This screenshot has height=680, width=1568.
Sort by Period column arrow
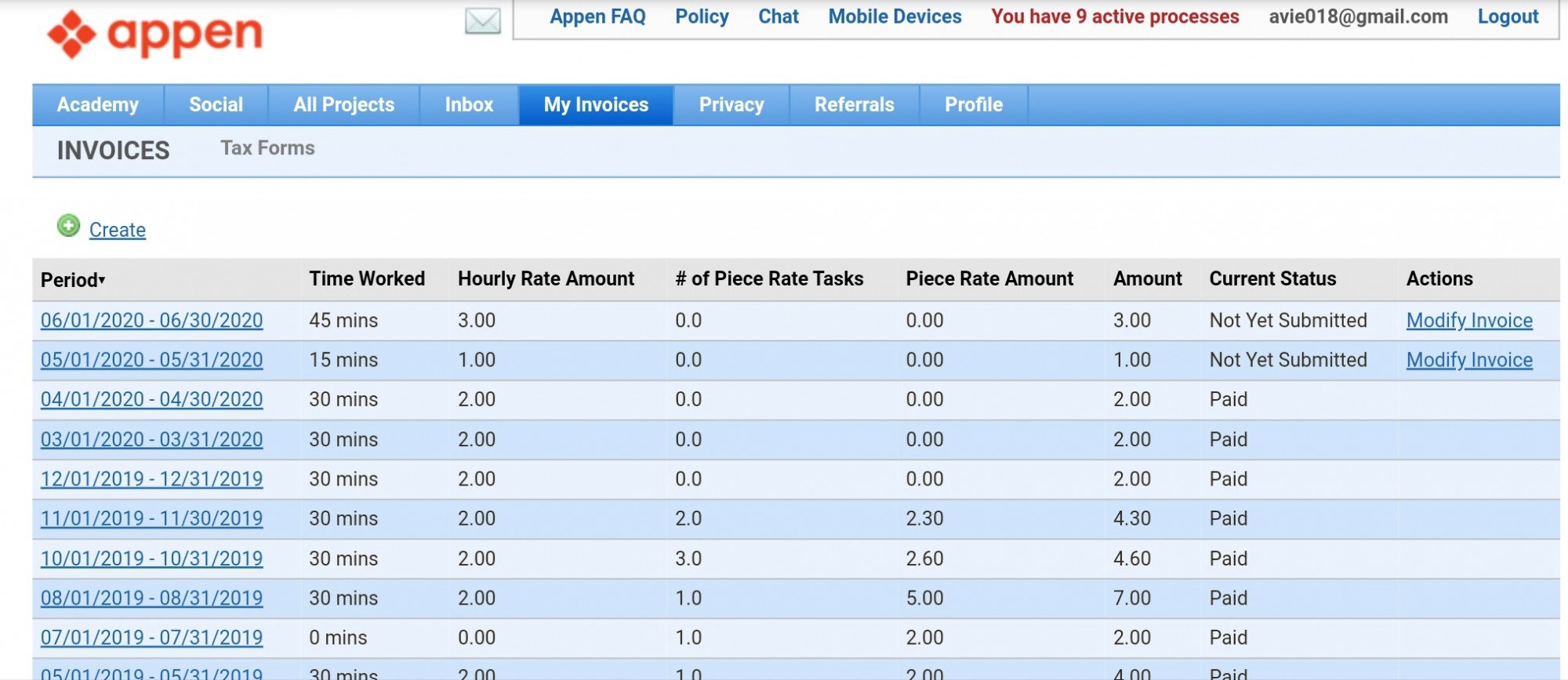102,280
